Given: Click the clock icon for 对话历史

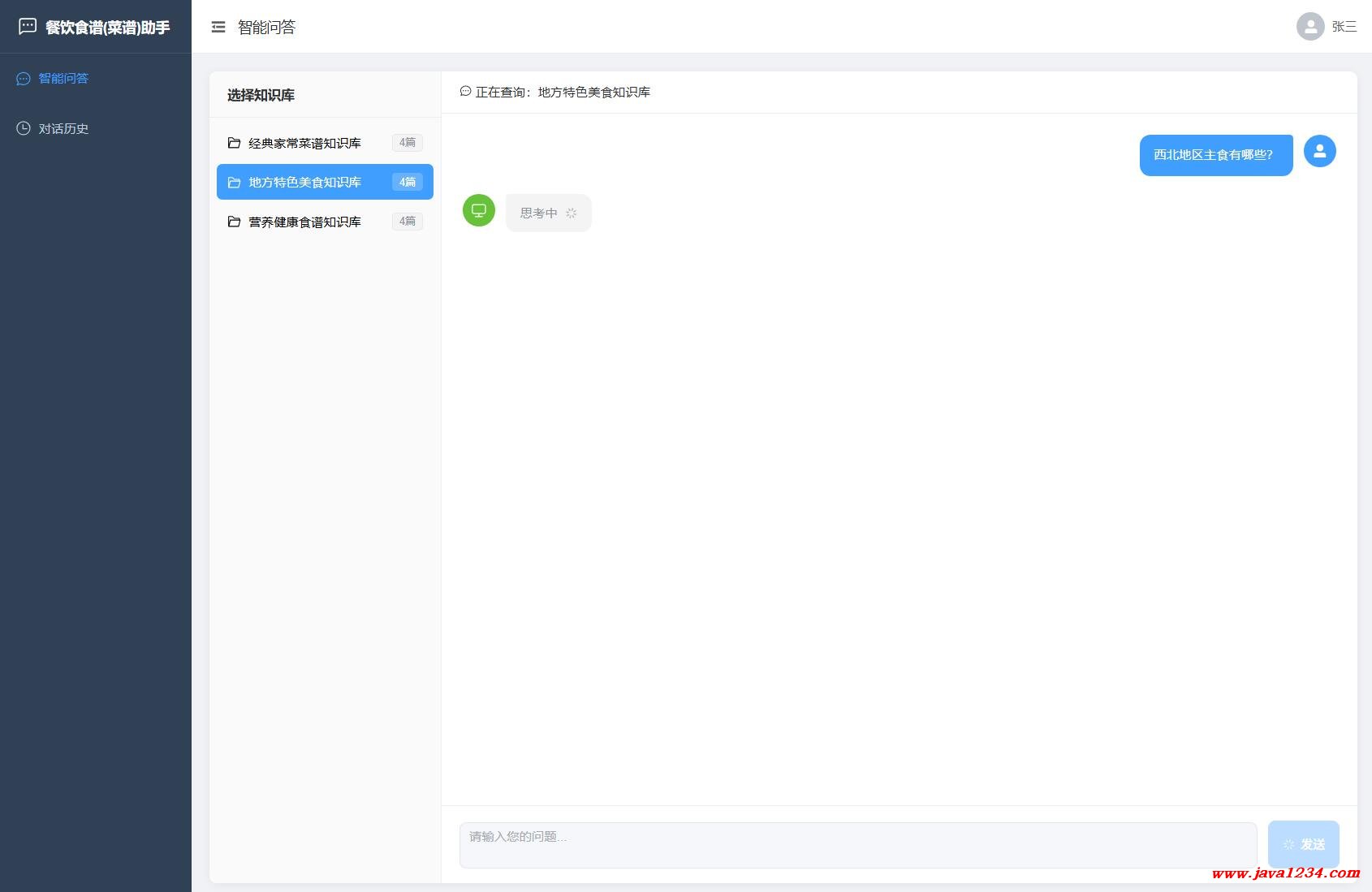Looking at the screenshot, I should (x=24, y=128).
